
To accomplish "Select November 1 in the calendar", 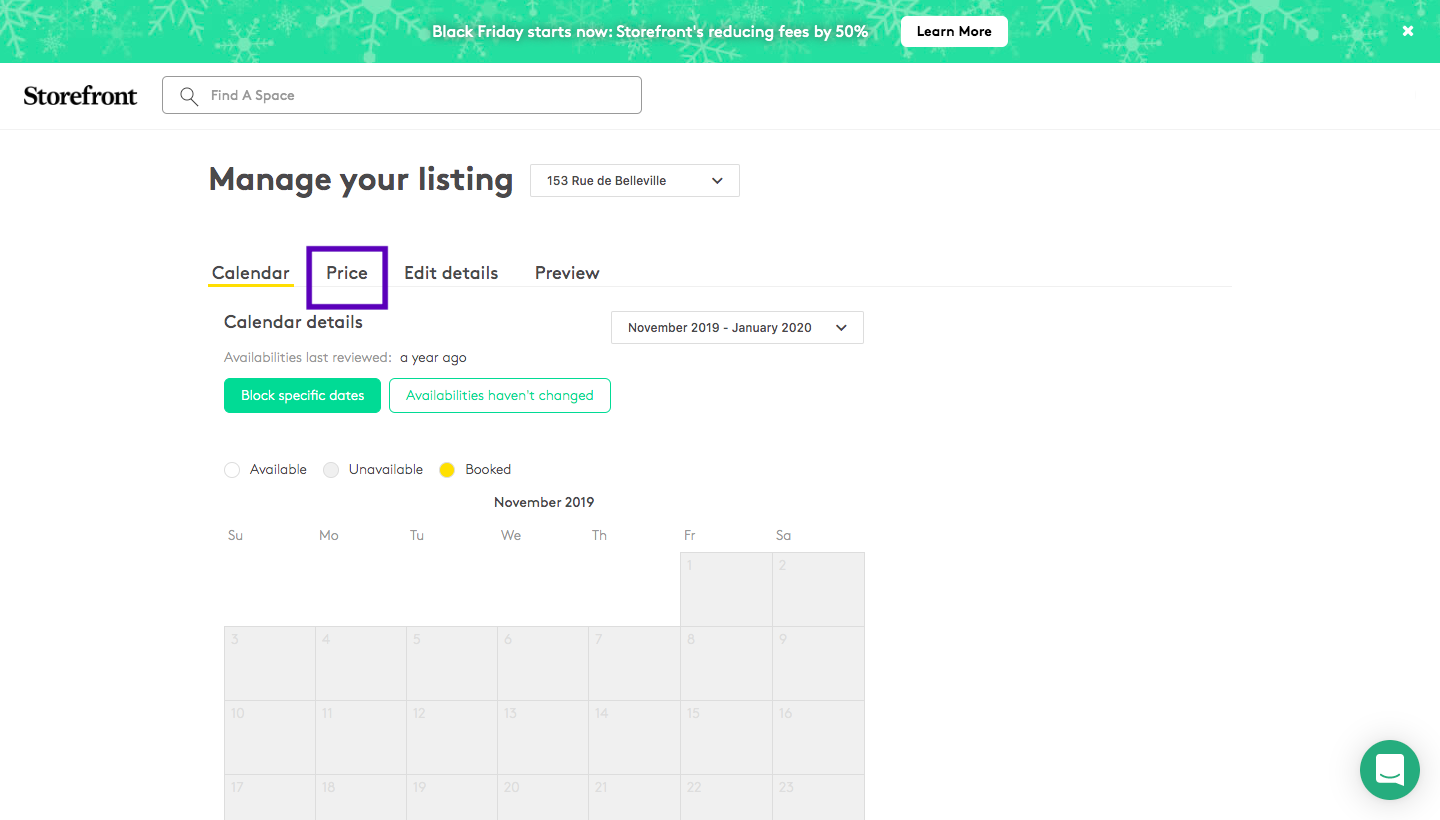I will click(726, 590).
